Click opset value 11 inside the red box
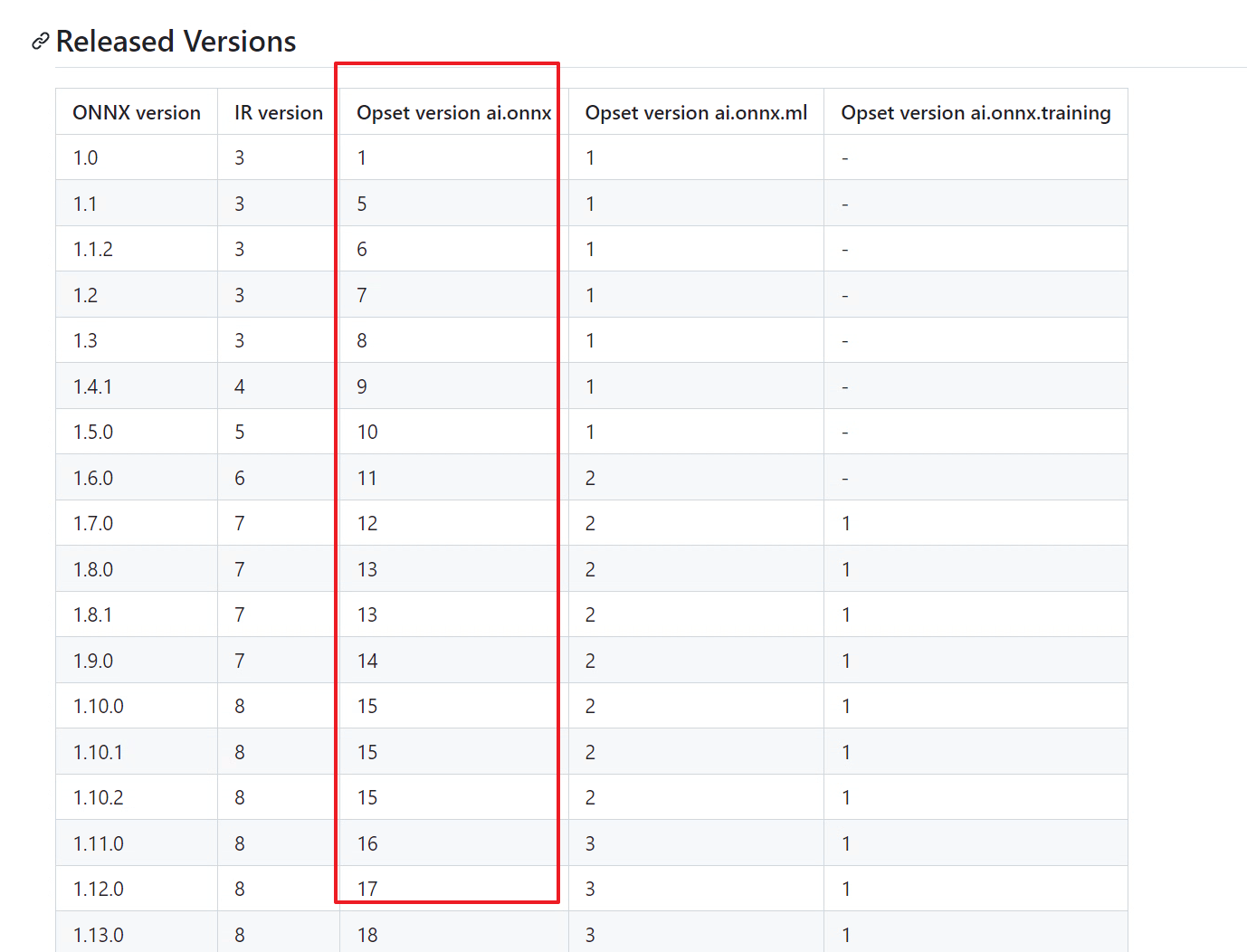This screenshot has height=952, width=1247. pos(367,477)
